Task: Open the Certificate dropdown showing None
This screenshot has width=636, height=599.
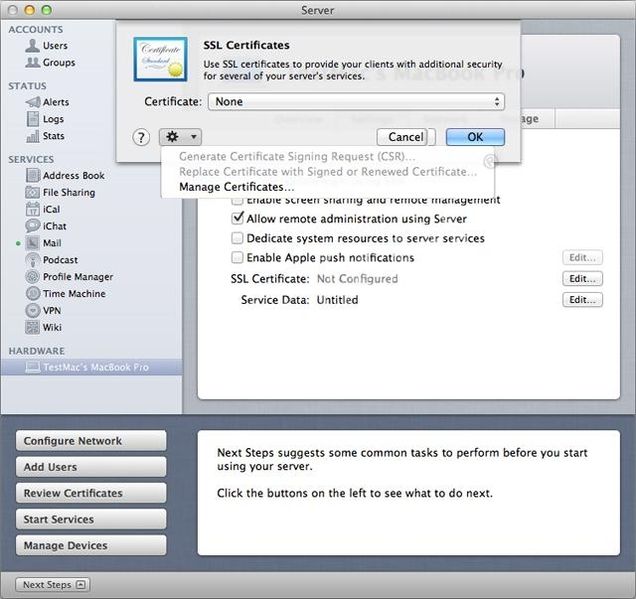Action: tap(356, 101)
